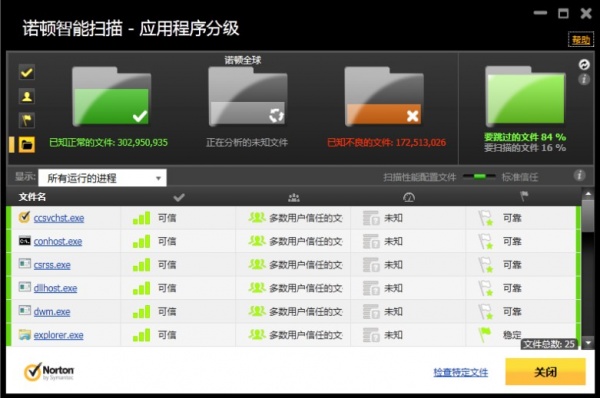The height and width of the screenshot is (398, 600).
Task: Click 未知 text in ccsvchst.exe row
Action: point(393,218)
